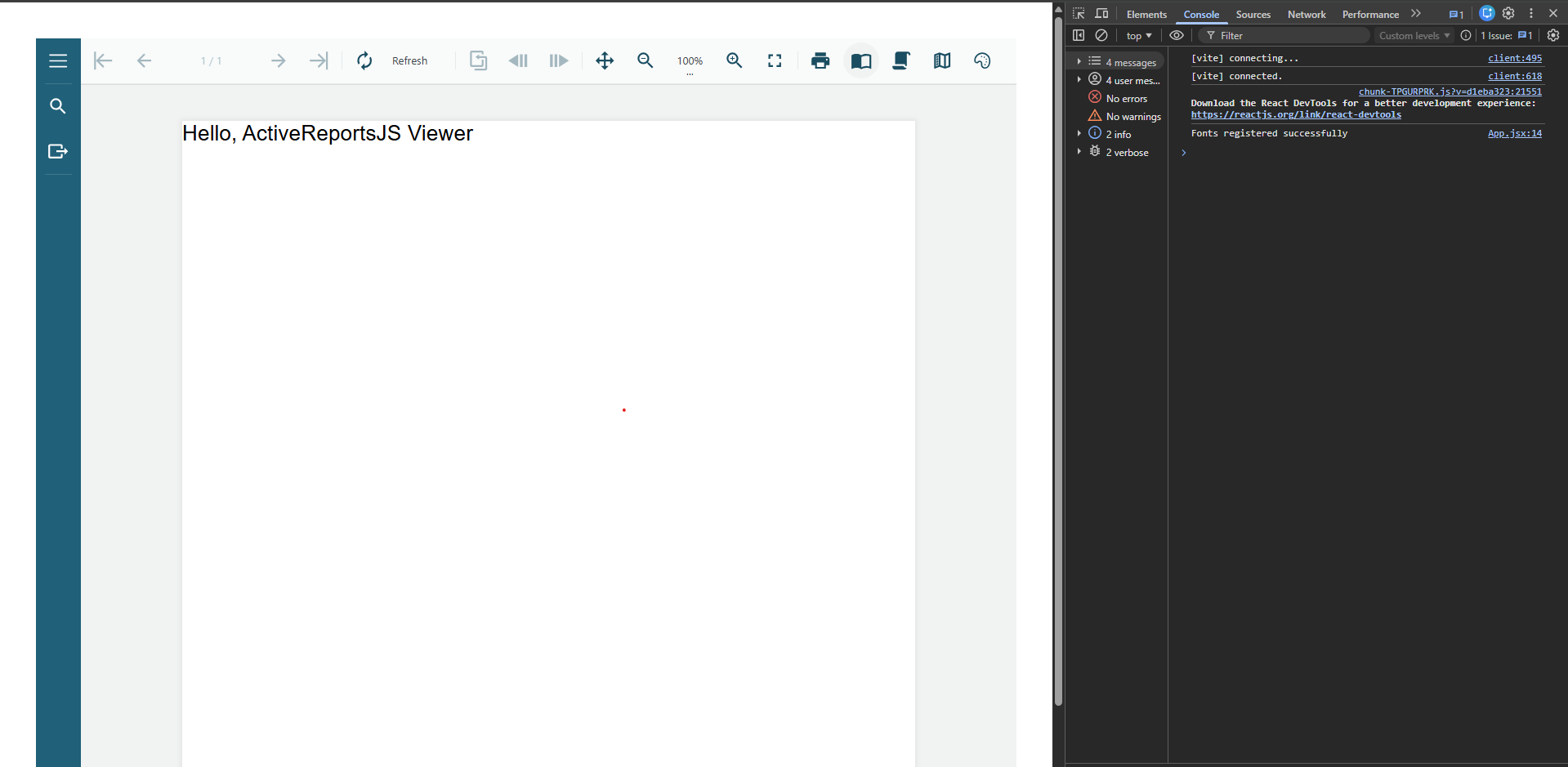The height and width of the screenshot is (767, 1568).
Task: Open the search panel in sidebar
Action: [x=58, y=106]
